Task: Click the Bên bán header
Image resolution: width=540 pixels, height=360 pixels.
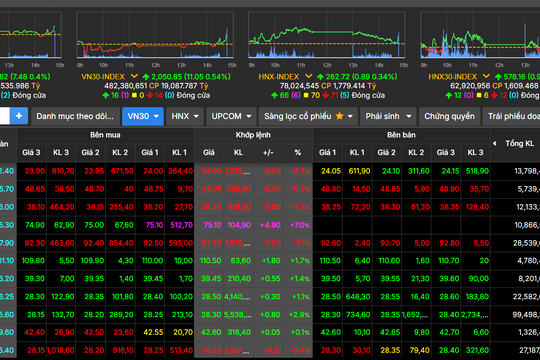Action: click(401, 135)
